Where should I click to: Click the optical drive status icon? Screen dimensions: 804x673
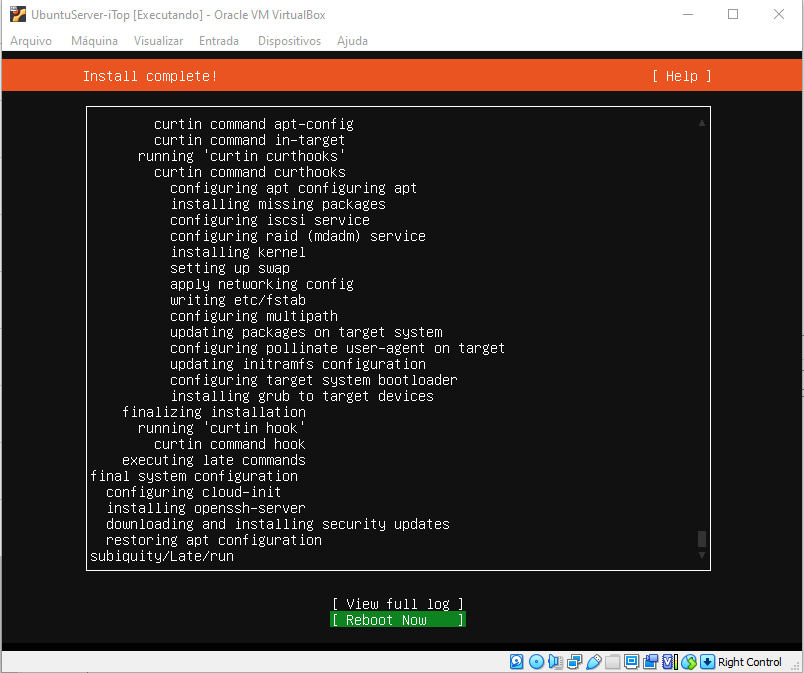click(x=536, y=662)
